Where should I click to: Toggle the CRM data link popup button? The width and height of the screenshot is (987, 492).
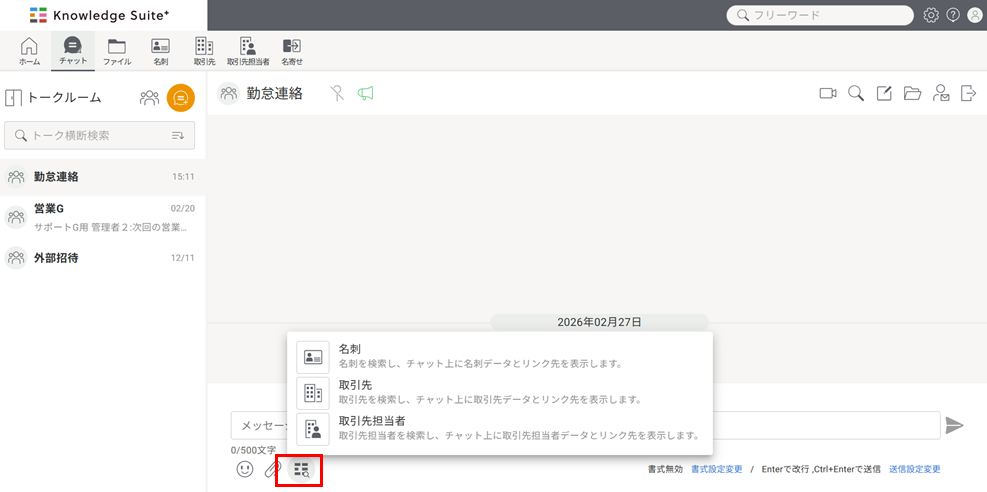pyautogui.click(x=302, y=468)
